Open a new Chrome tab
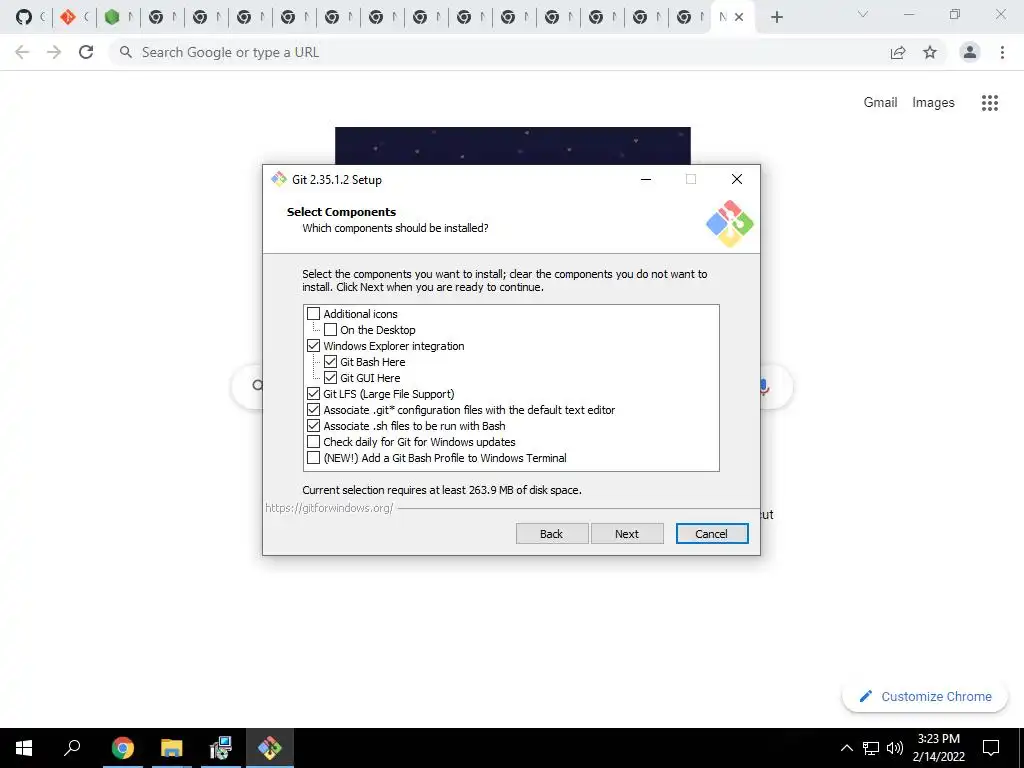Screen dimensions: 1024x768 (776, 17)
